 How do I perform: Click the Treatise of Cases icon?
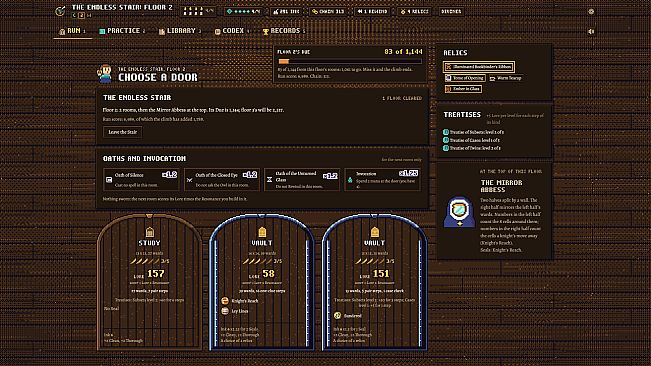coord(446,140)
